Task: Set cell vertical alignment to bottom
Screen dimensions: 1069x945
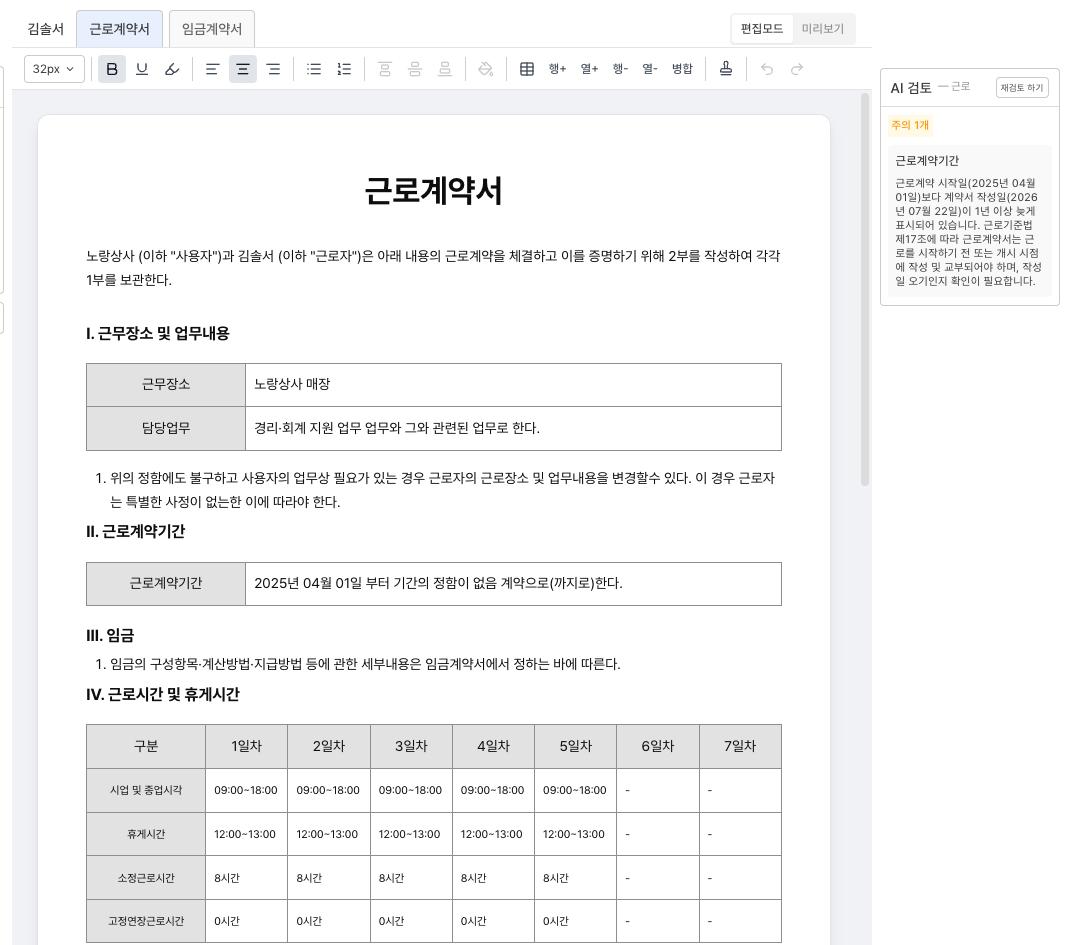Action: (445, 69)
